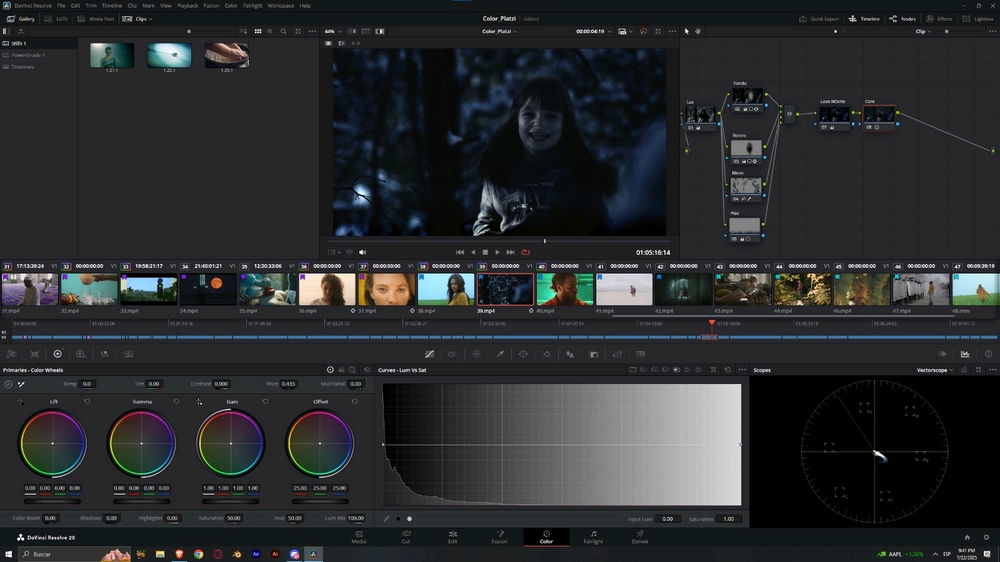1000x562 pixels.
Task: Toggle the Lightbox view
Action: tap(980, 18)
